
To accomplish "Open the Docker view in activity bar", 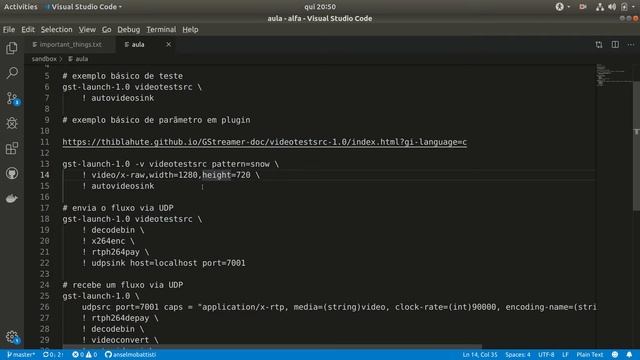I will tap(12, 198).
